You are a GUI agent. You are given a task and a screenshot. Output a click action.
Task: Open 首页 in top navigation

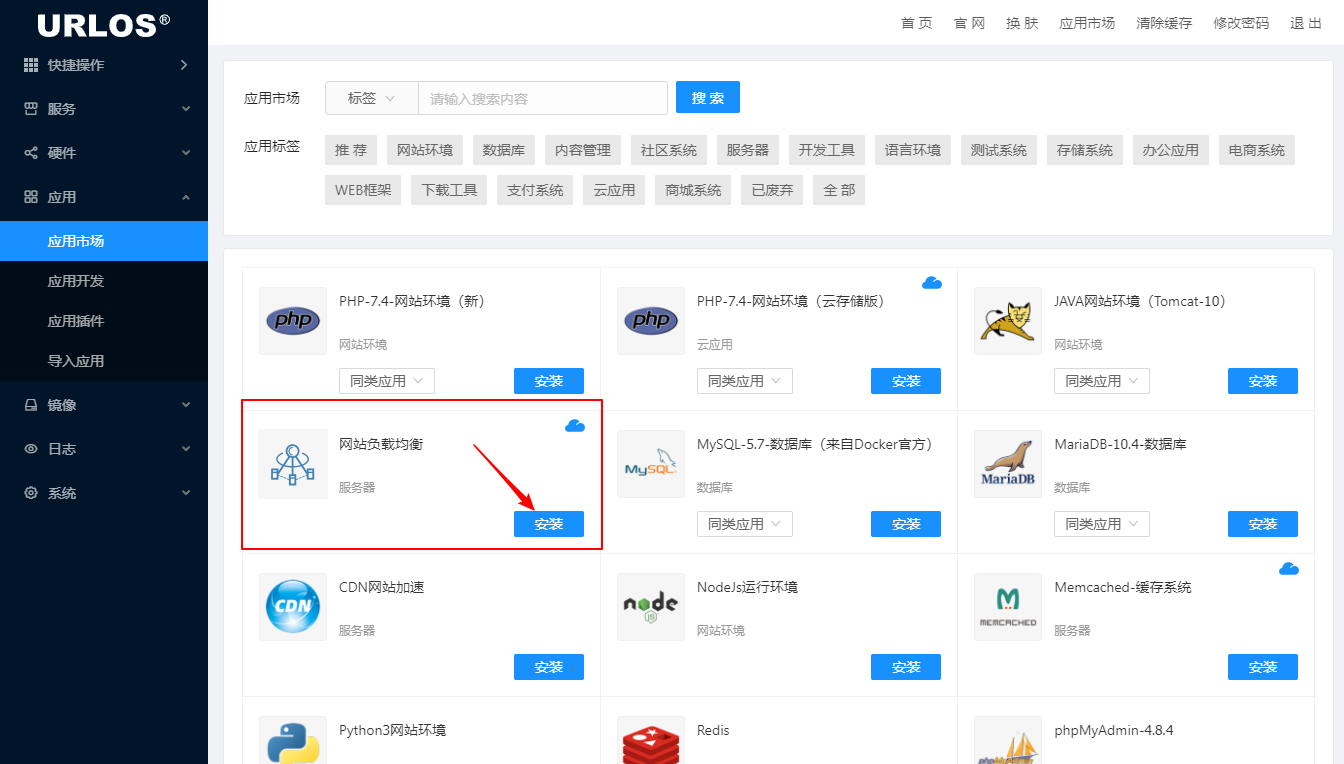click(917, 23)
